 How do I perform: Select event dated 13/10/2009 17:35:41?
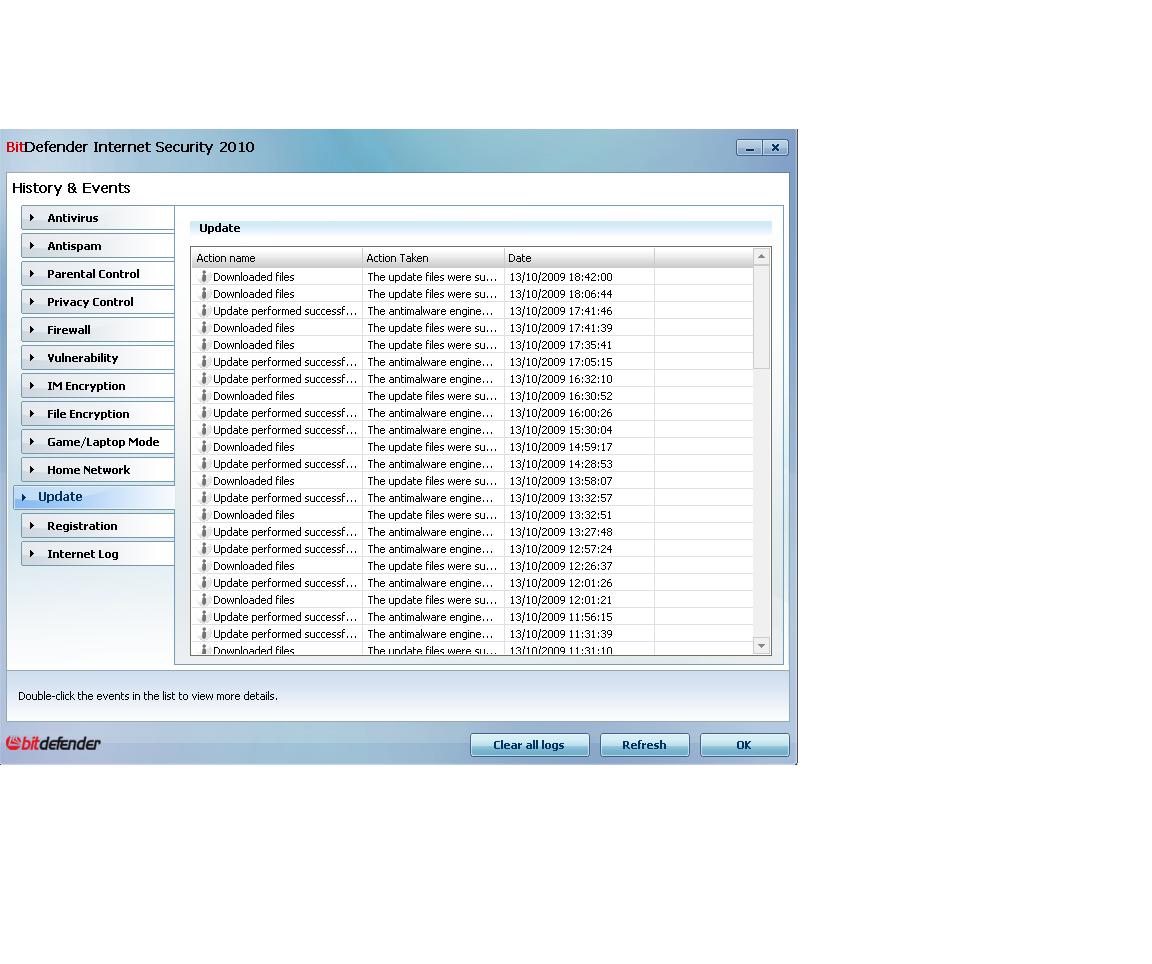click(472, 345)
